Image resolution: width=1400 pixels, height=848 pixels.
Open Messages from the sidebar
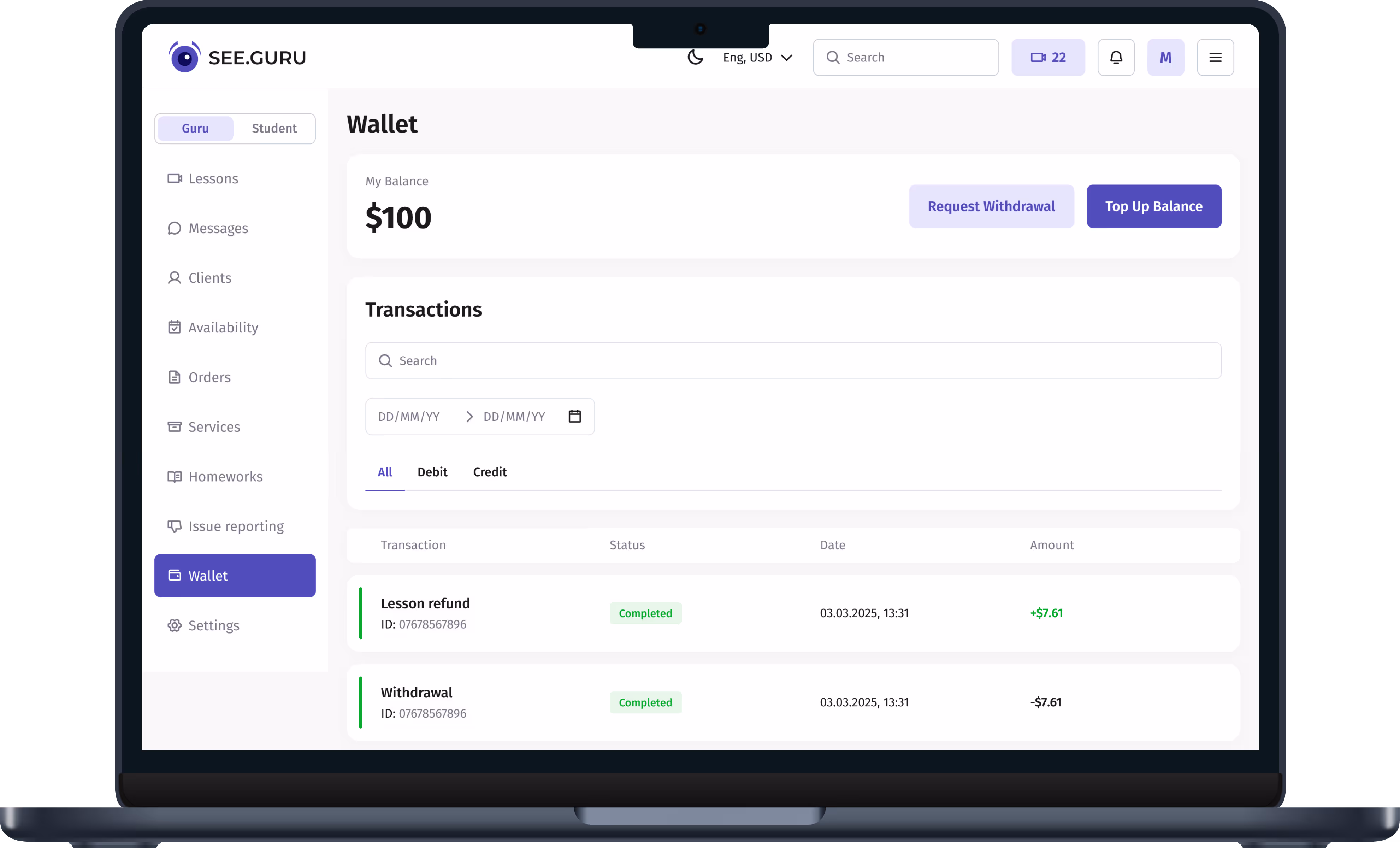point(218,229)
